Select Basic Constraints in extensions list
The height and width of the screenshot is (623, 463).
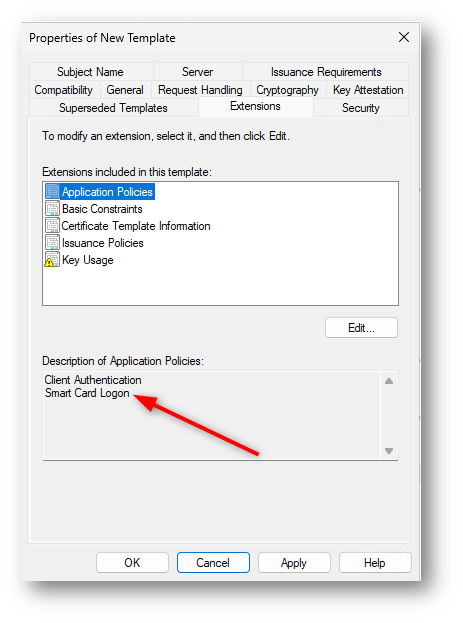(x=102, y=209)
